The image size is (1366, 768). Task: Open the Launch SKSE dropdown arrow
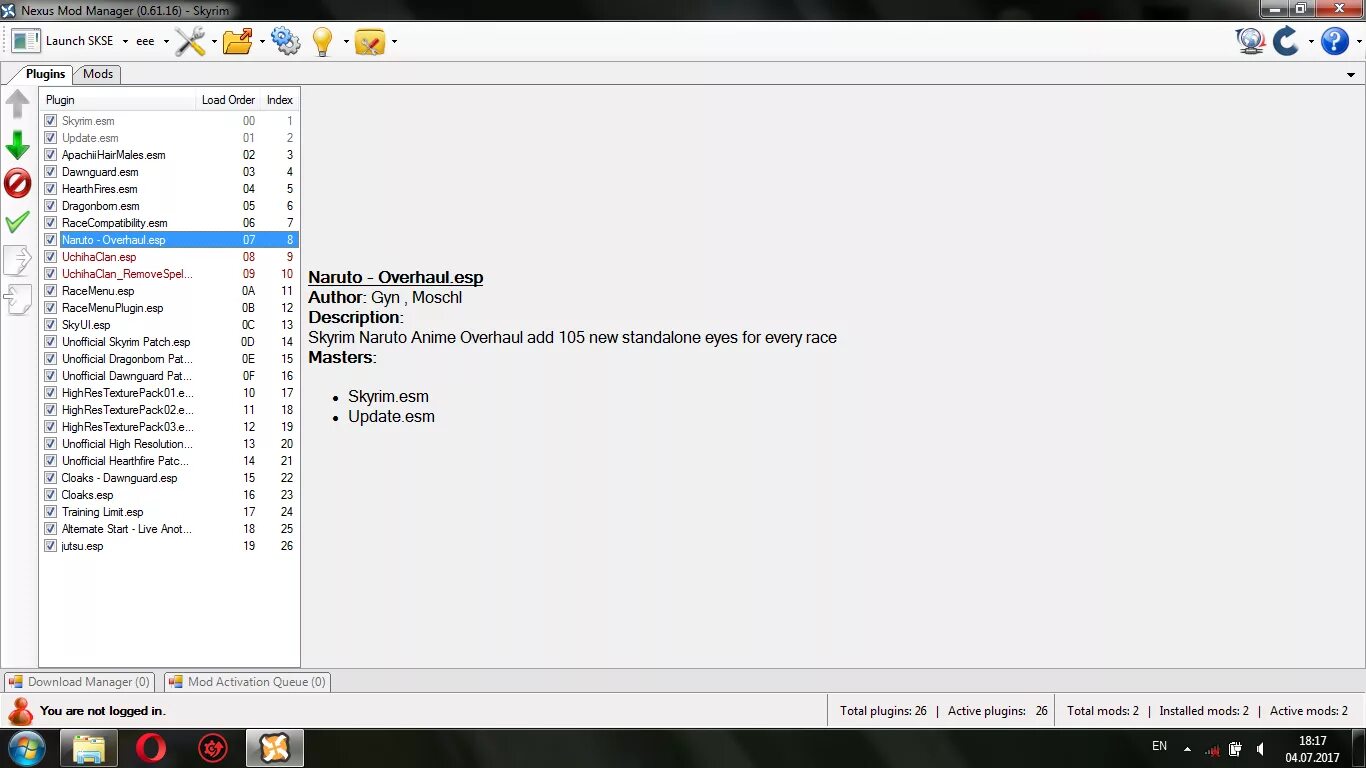[125, 42]
